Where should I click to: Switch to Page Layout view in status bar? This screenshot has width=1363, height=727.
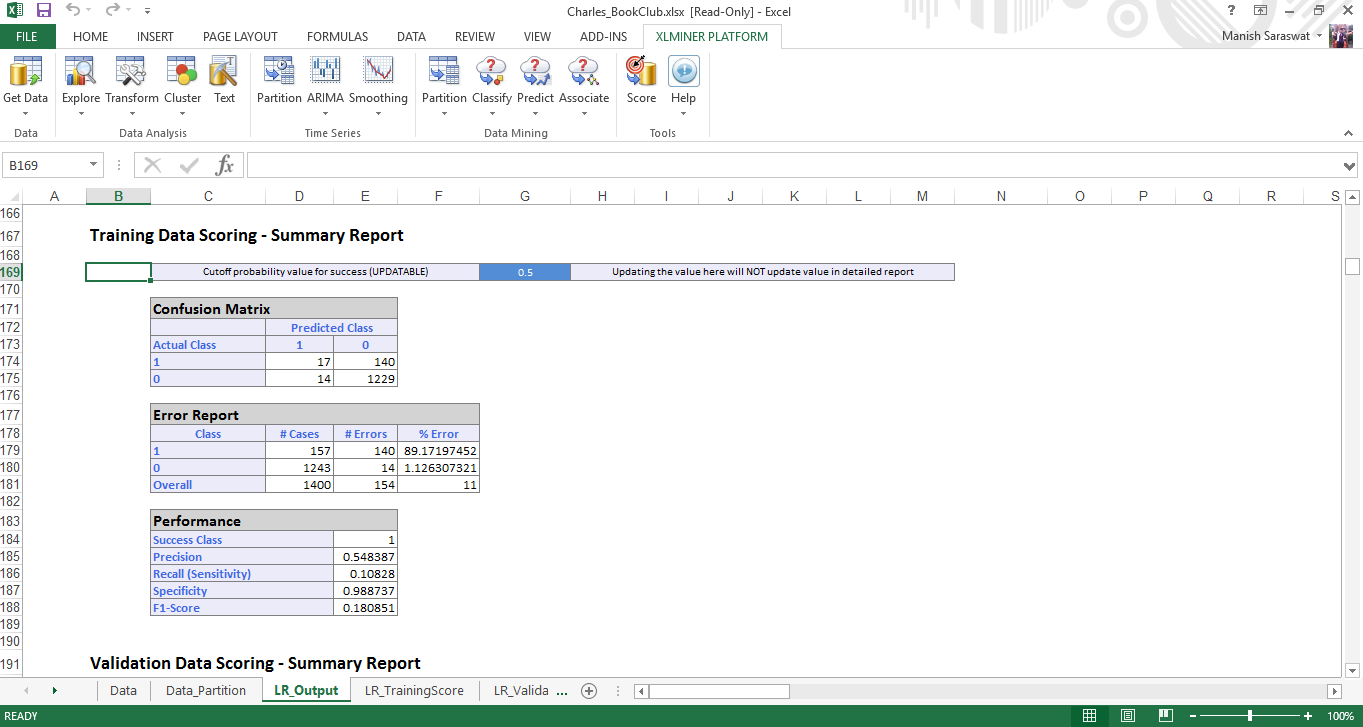[x=1127, y=716]
